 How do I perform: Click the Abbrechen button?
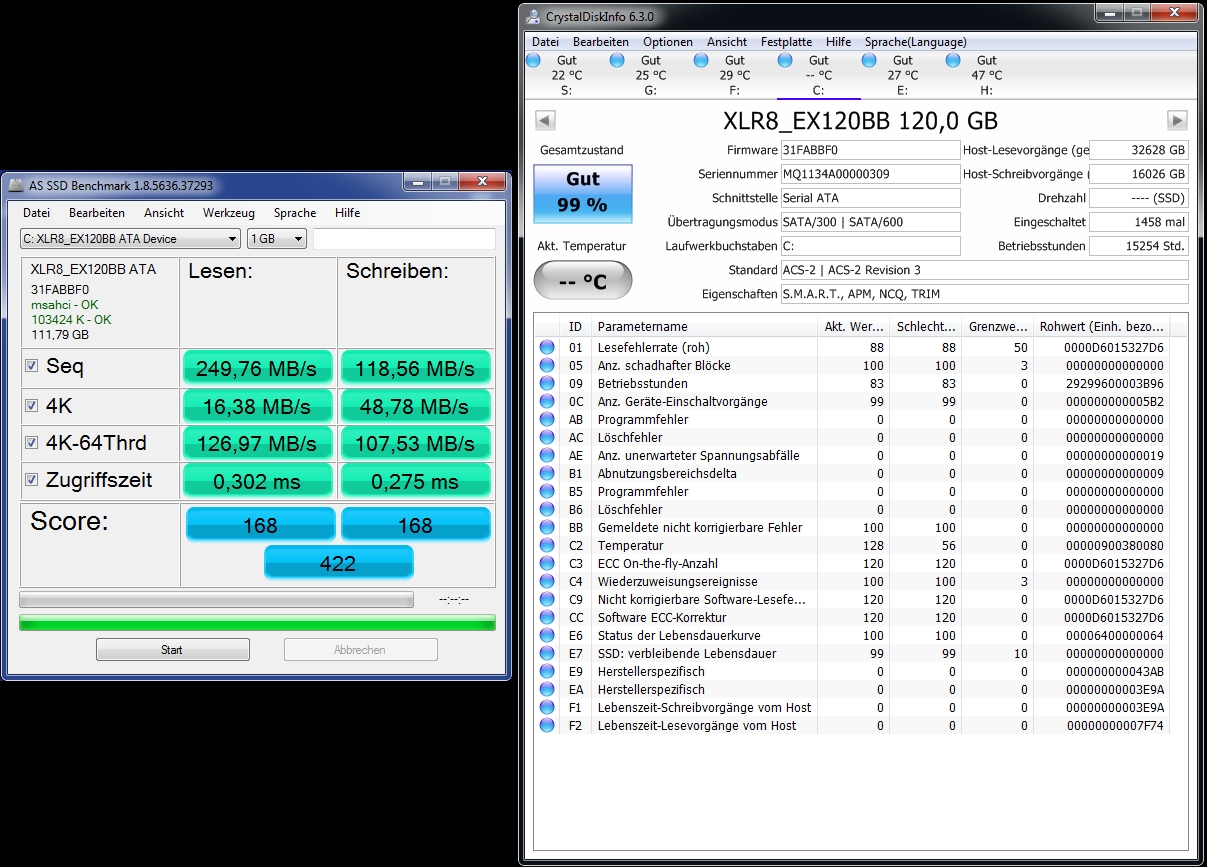click(x=360, y=650)
